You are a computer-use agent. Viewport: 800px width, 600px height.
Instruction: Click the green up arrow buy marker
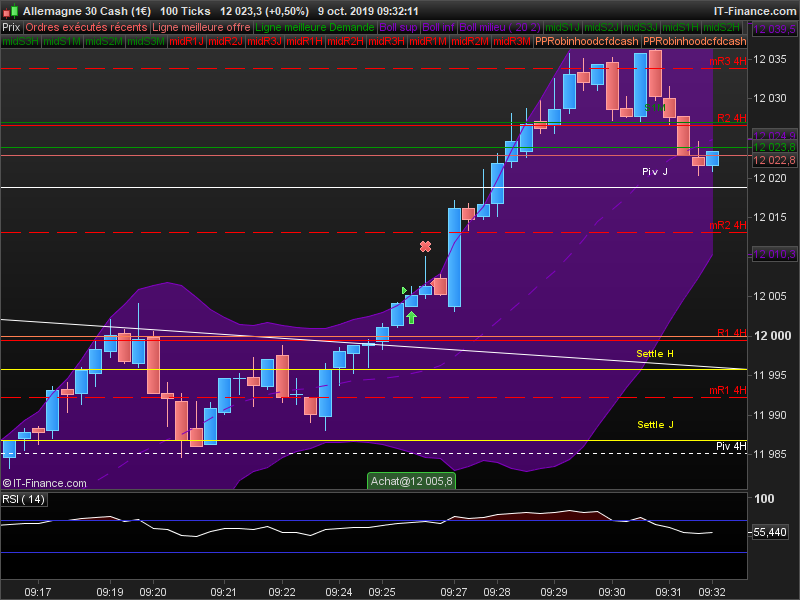tap(411, 317)
